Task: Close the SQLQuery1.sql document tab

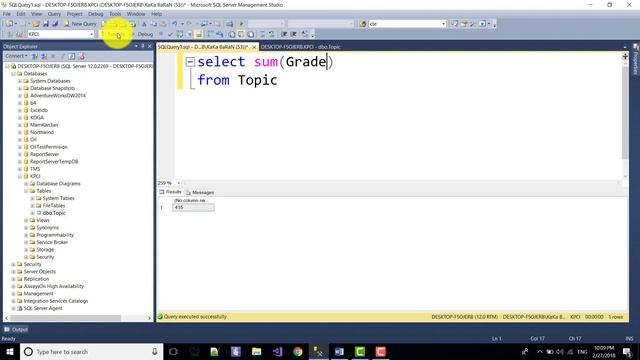Action: coord(254,47)
